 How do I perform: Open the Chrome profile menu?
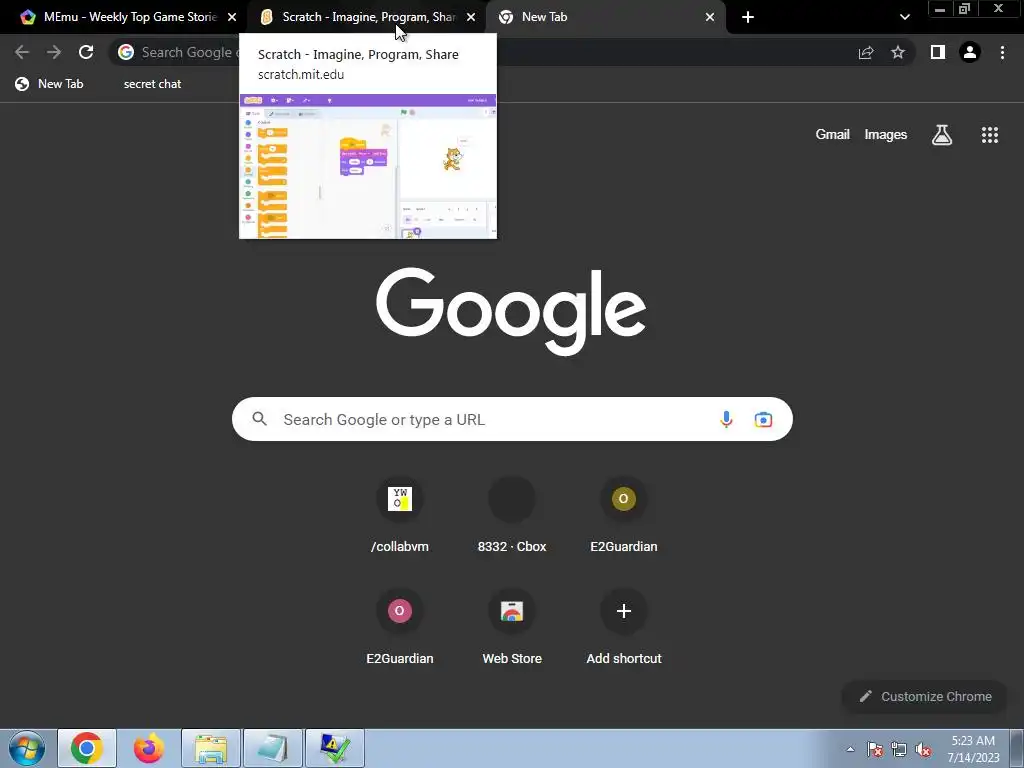point(970,52)
